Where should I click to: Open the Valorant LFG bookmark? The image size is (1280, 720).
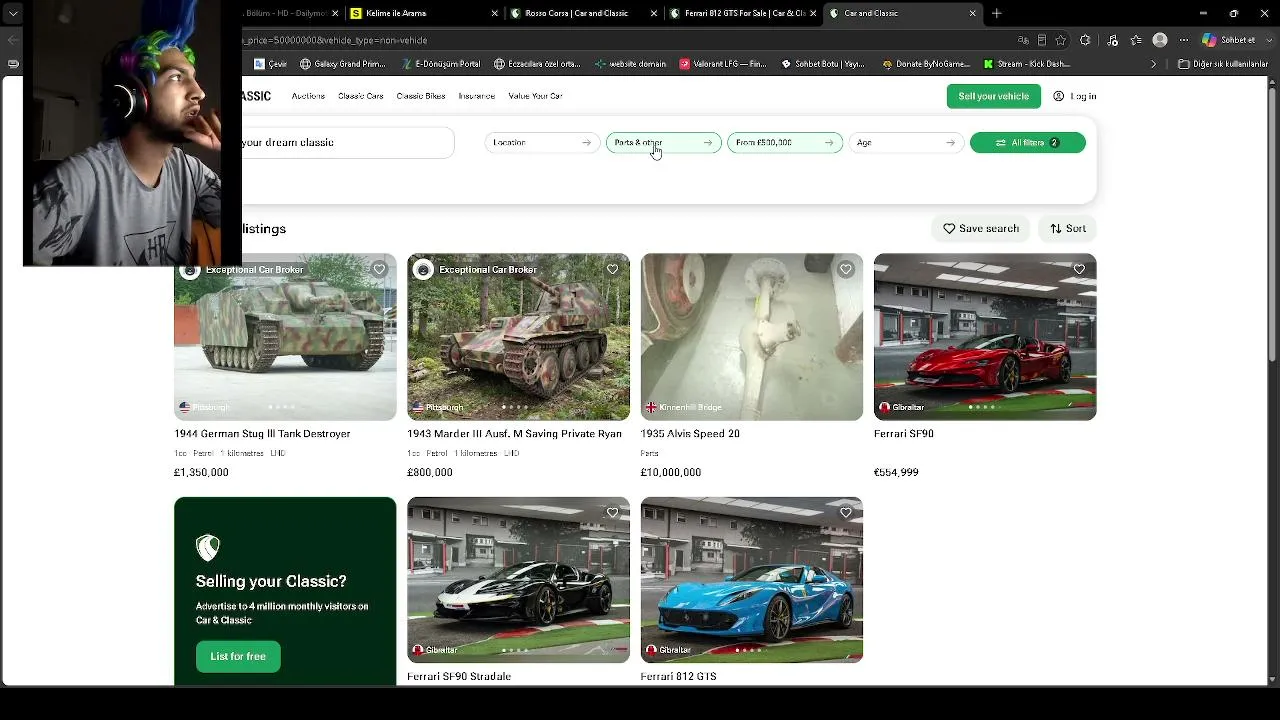coord(722,64)
